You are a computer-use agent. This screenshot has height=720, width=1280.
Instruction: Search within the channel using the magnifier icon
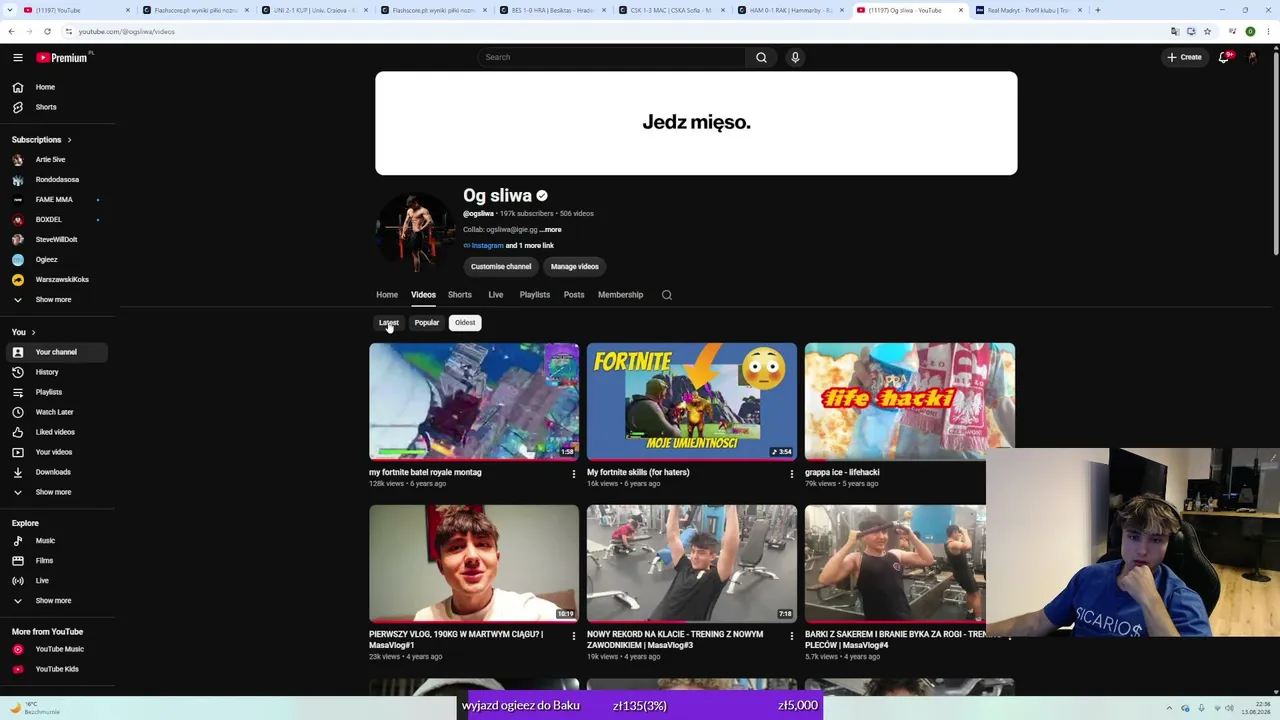tap(667, 295)
